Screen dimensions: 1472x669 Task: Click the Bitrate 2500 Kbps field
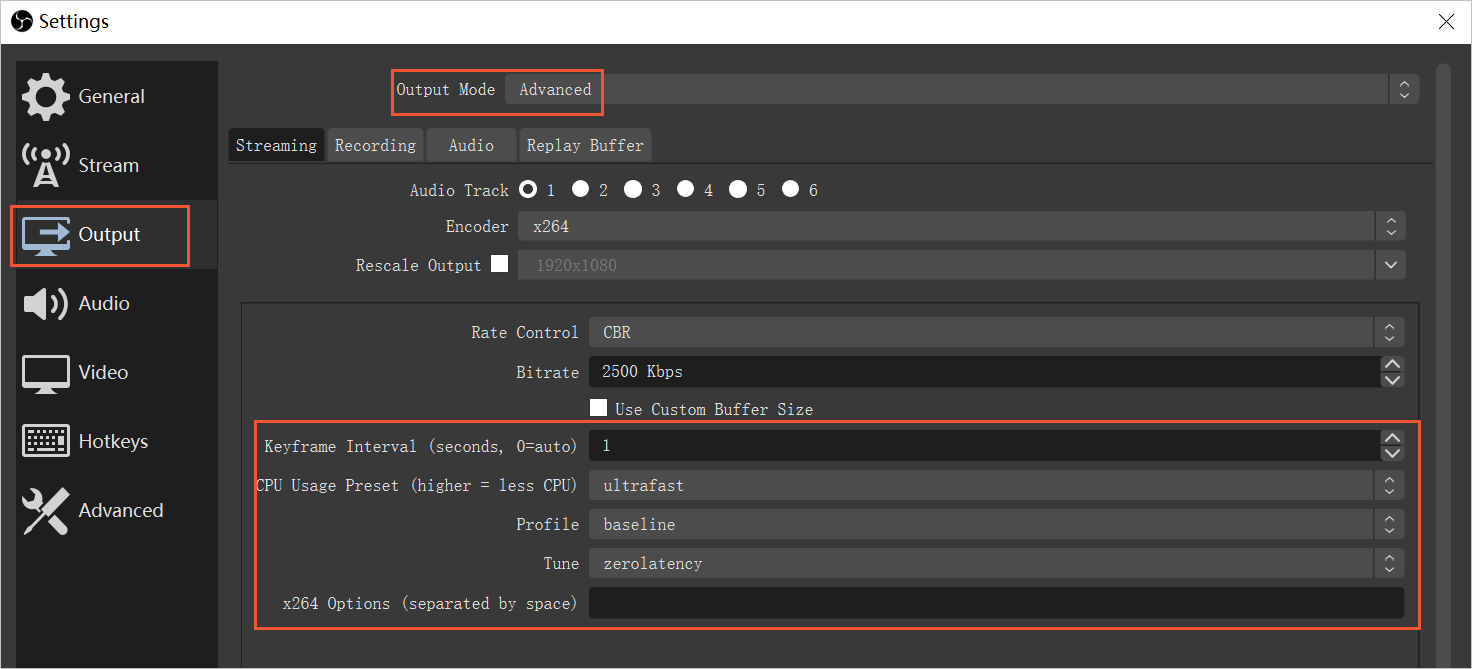coord(984,371)
